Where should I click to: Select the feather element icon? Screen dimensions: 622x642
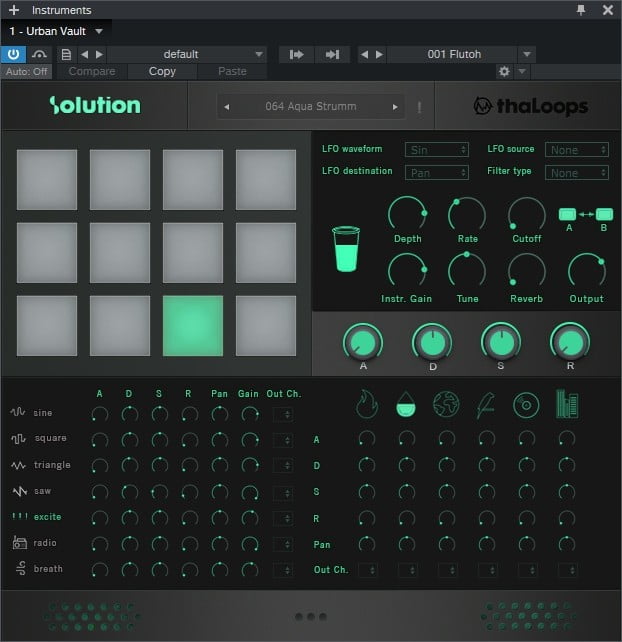pyautogui.click(x=486, y=405)
